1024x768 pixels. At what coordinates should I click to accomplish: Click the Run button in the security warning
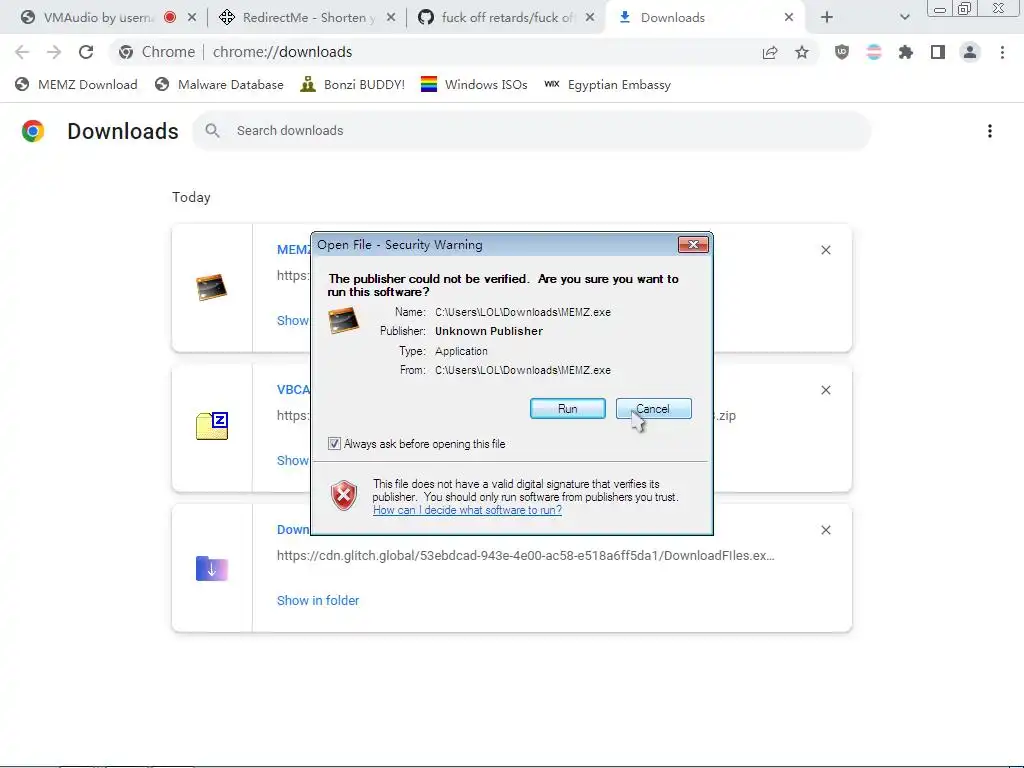[568, 409]
